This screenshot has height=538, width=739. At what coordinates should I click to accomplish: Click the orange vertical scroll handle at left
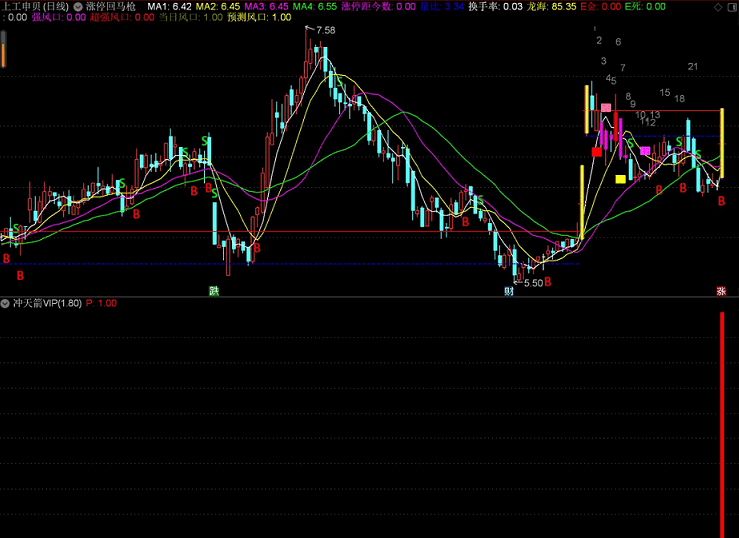click(3, 56)
